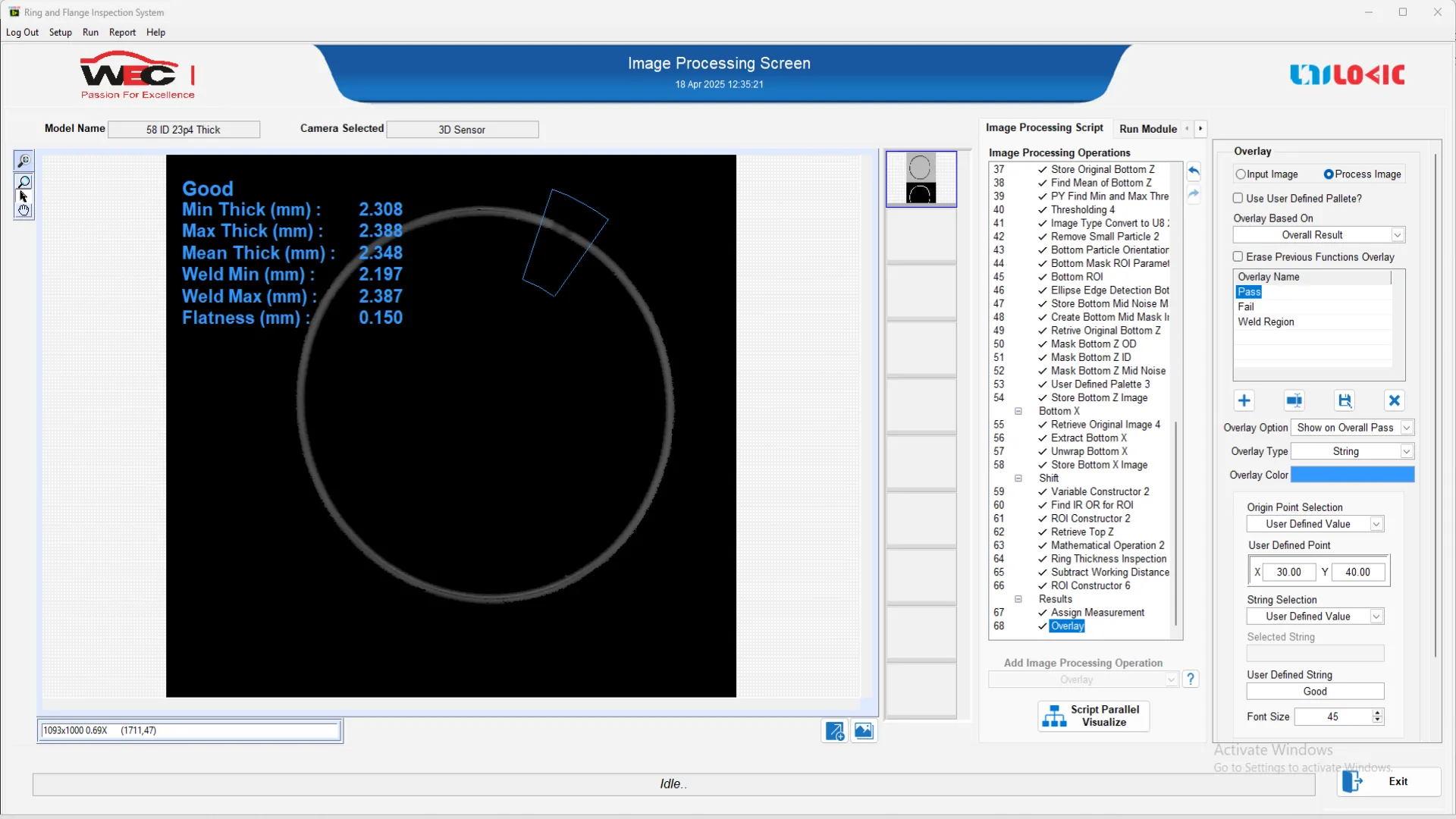1456x819 pixels.
Task: Delete overlay using the X icon
Action: point(1394,400)
